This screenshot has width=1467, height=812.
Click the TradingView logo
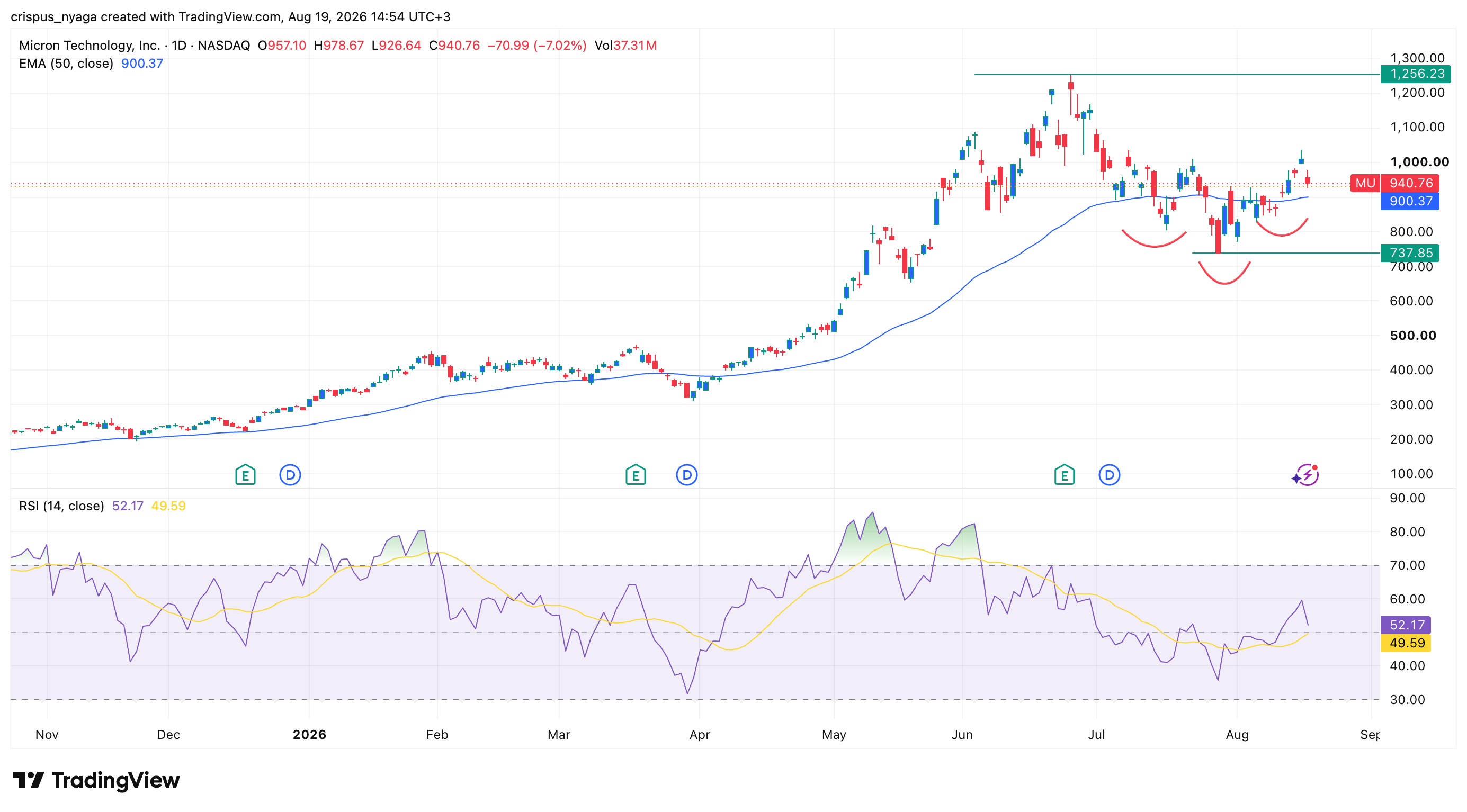pos(96,780)
